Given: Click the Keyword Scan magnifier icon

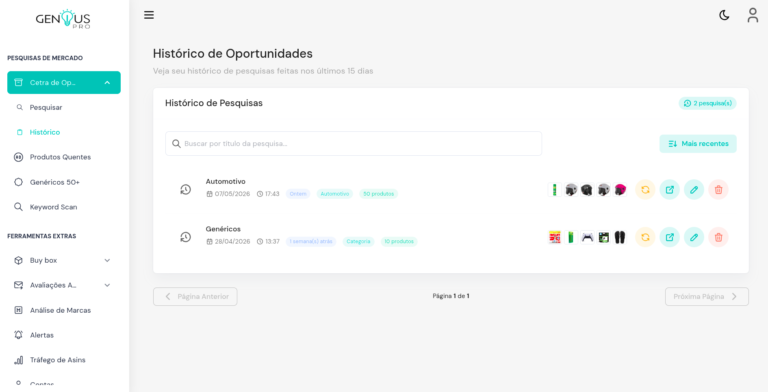Looking at the screenshot, I should [18, 207].
